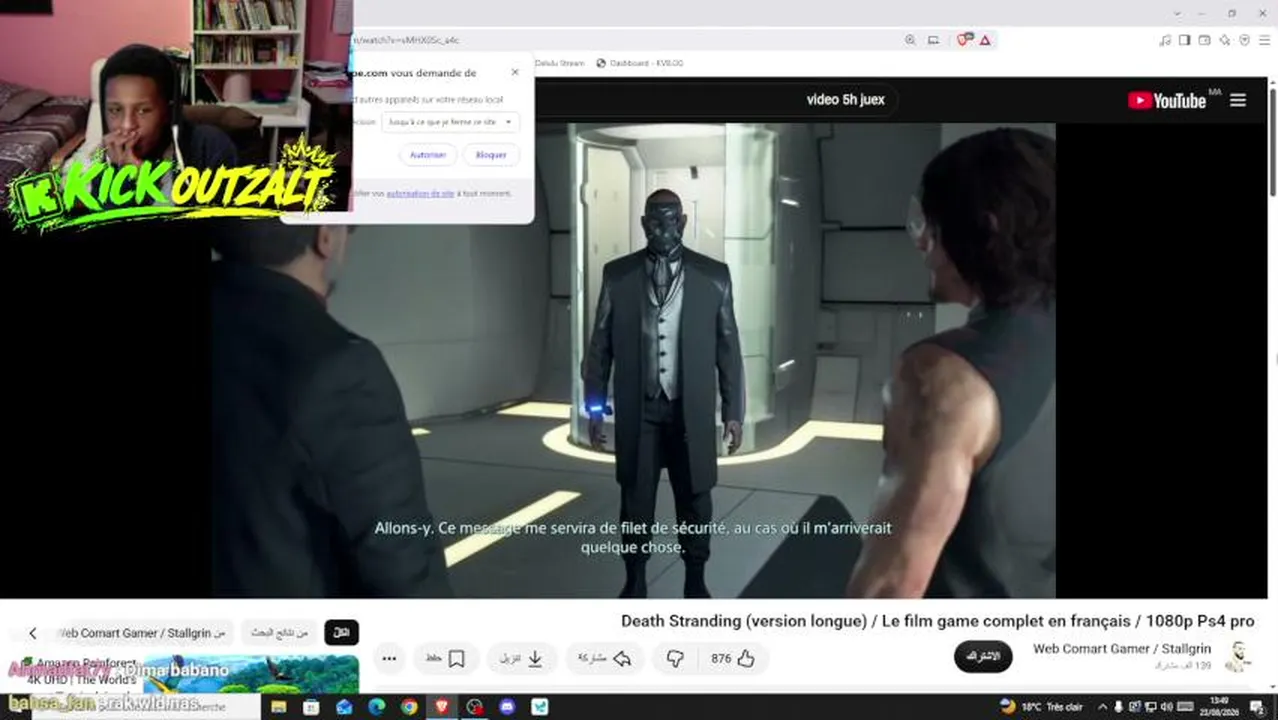
Task: Open the Mail app in taskbar
Action: point(344,707)
